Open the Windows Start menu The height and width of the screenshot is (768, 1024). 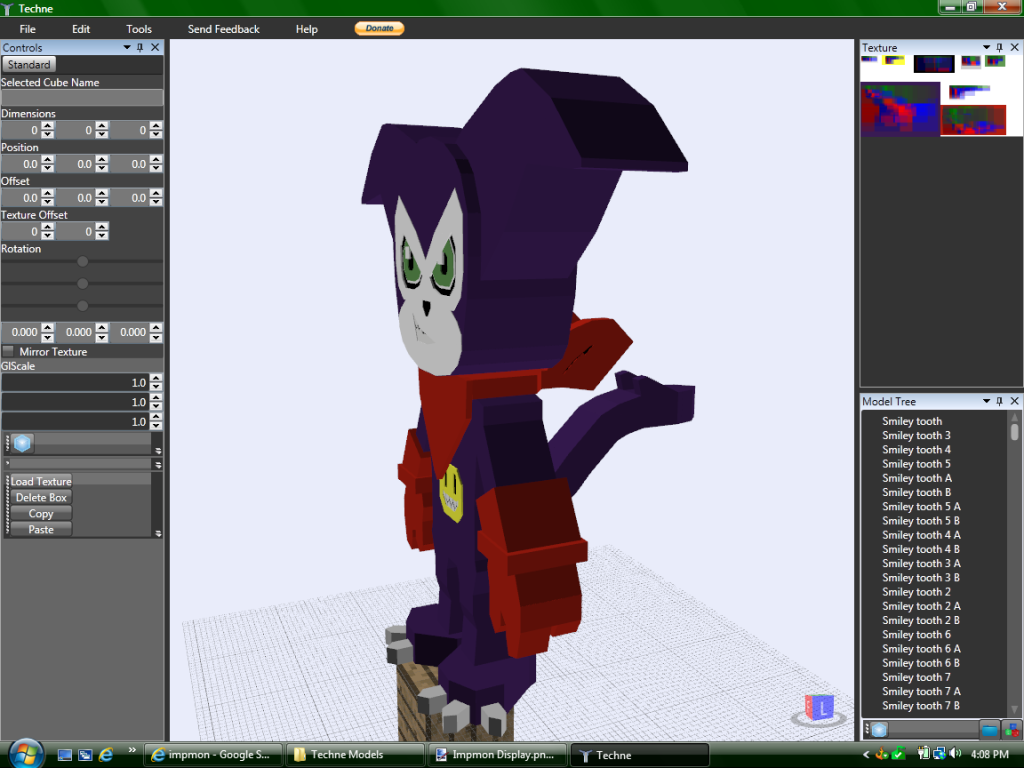[x=26, y=754]
